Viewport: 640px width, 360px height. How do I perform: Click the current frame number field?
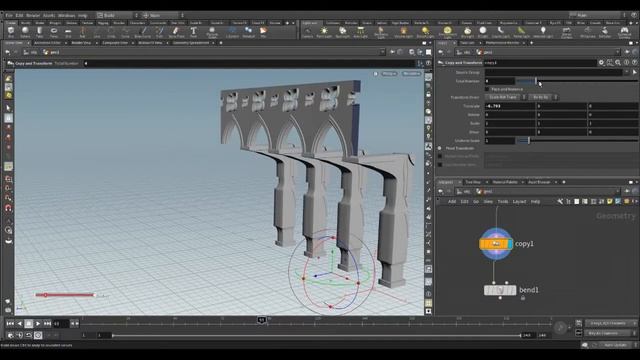click(x=60, y=323)
